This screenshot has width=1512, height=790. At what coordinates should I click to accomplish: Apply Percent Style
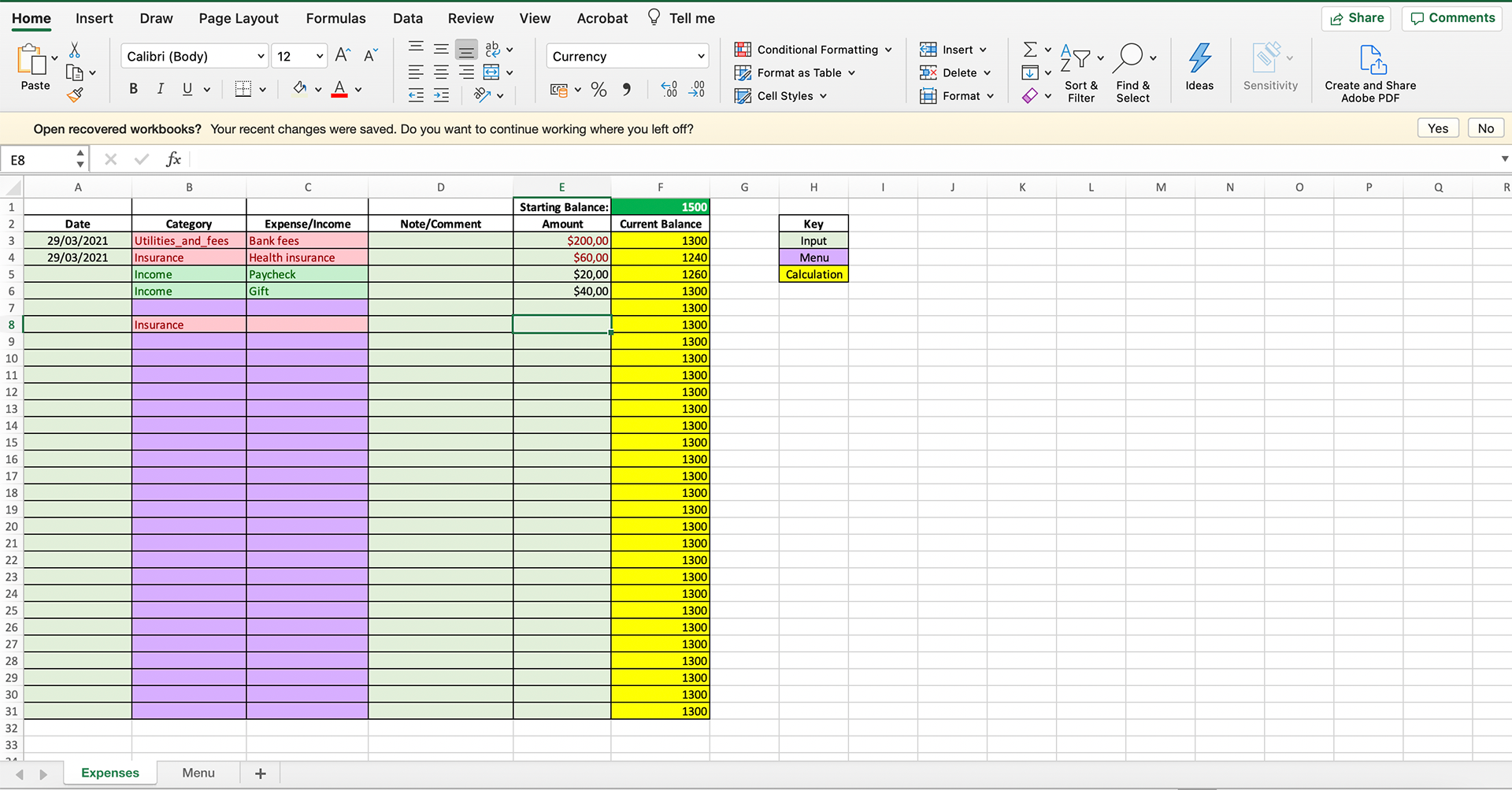click(x=598, y=90)
